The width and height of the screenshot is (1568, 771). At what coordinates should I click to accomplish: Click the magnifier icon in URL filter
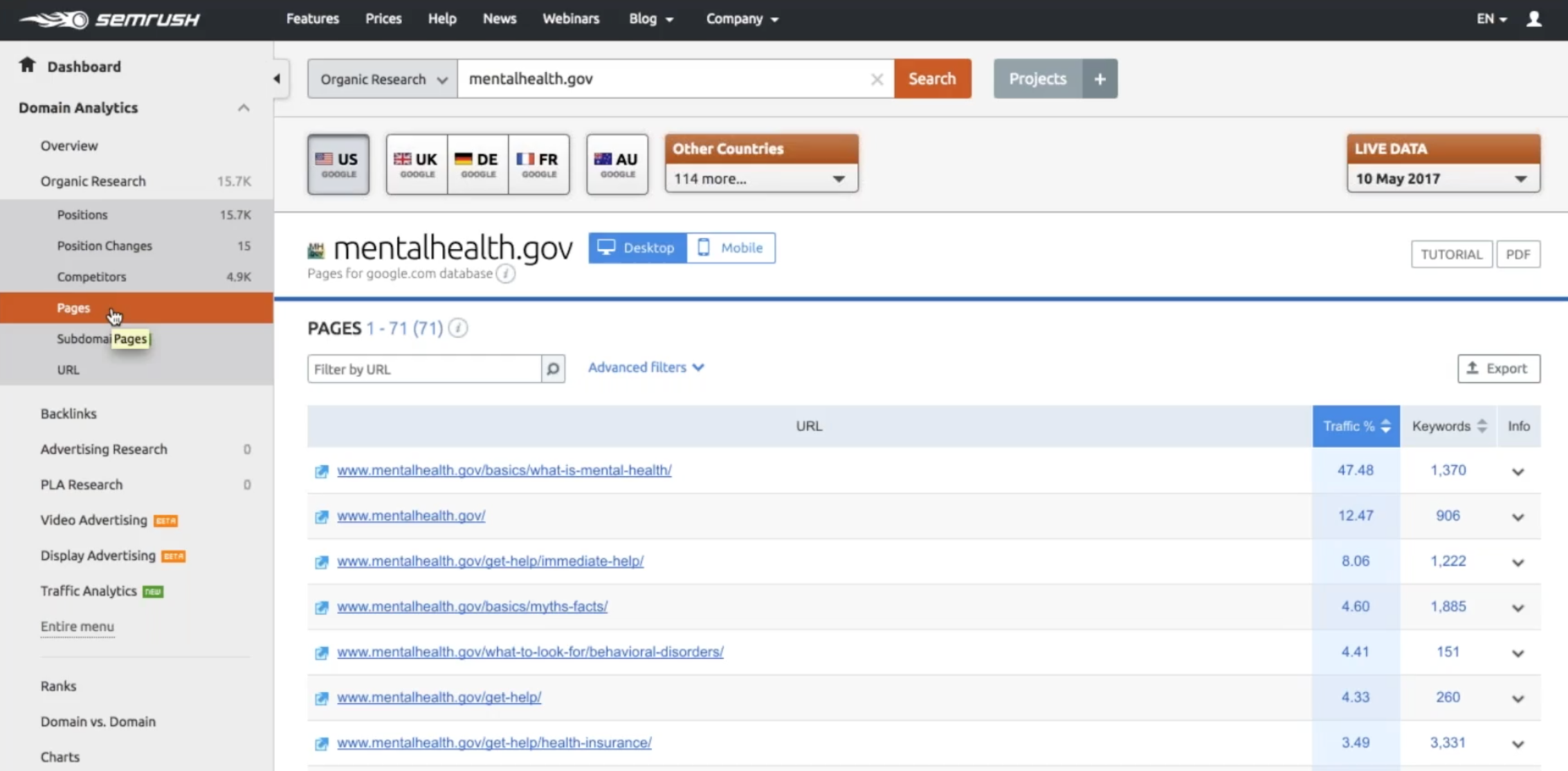click(x=553, y=369)
